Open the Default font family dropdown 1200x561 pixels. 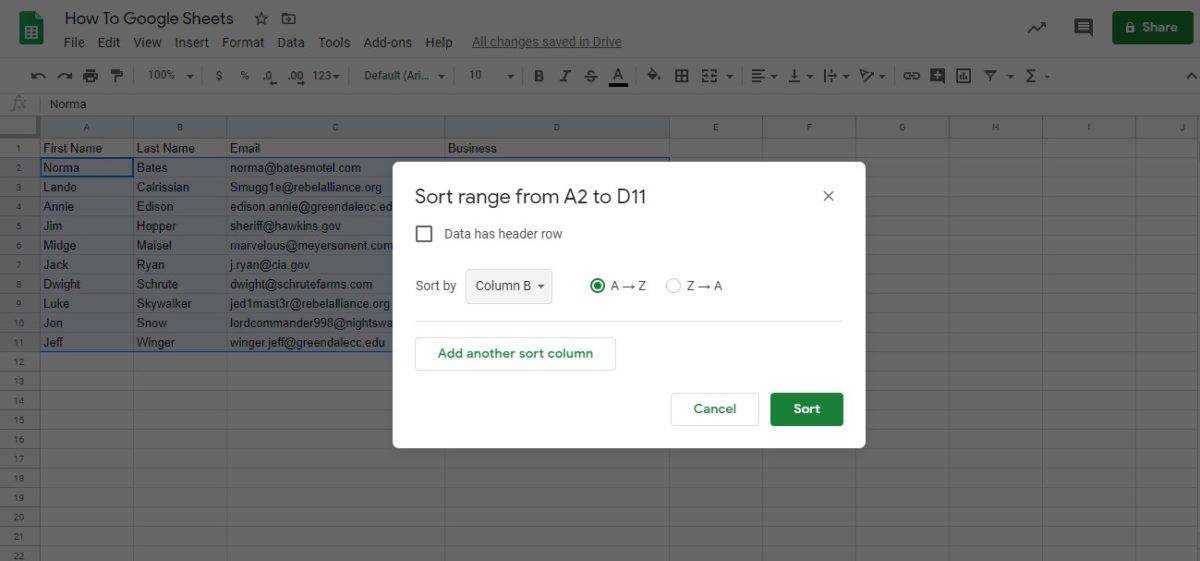(x=403, y=76)
